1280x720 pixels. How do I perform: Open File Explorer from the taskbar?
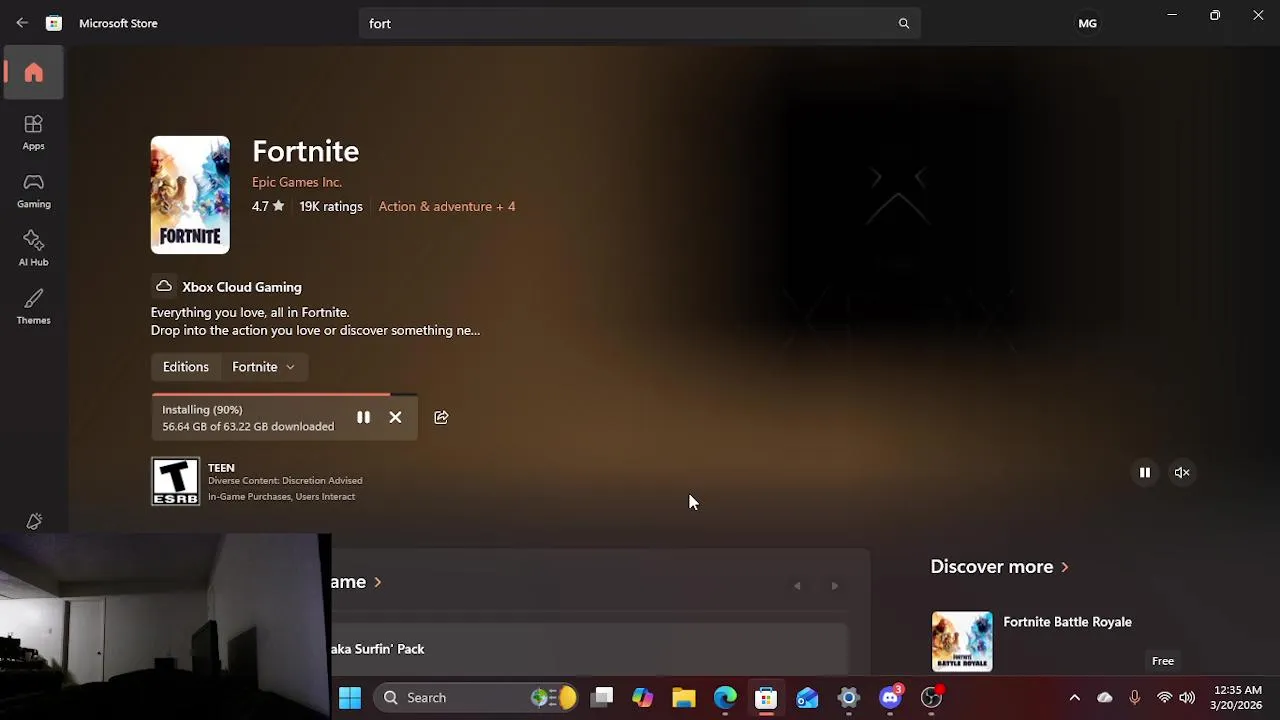point(683,697)
